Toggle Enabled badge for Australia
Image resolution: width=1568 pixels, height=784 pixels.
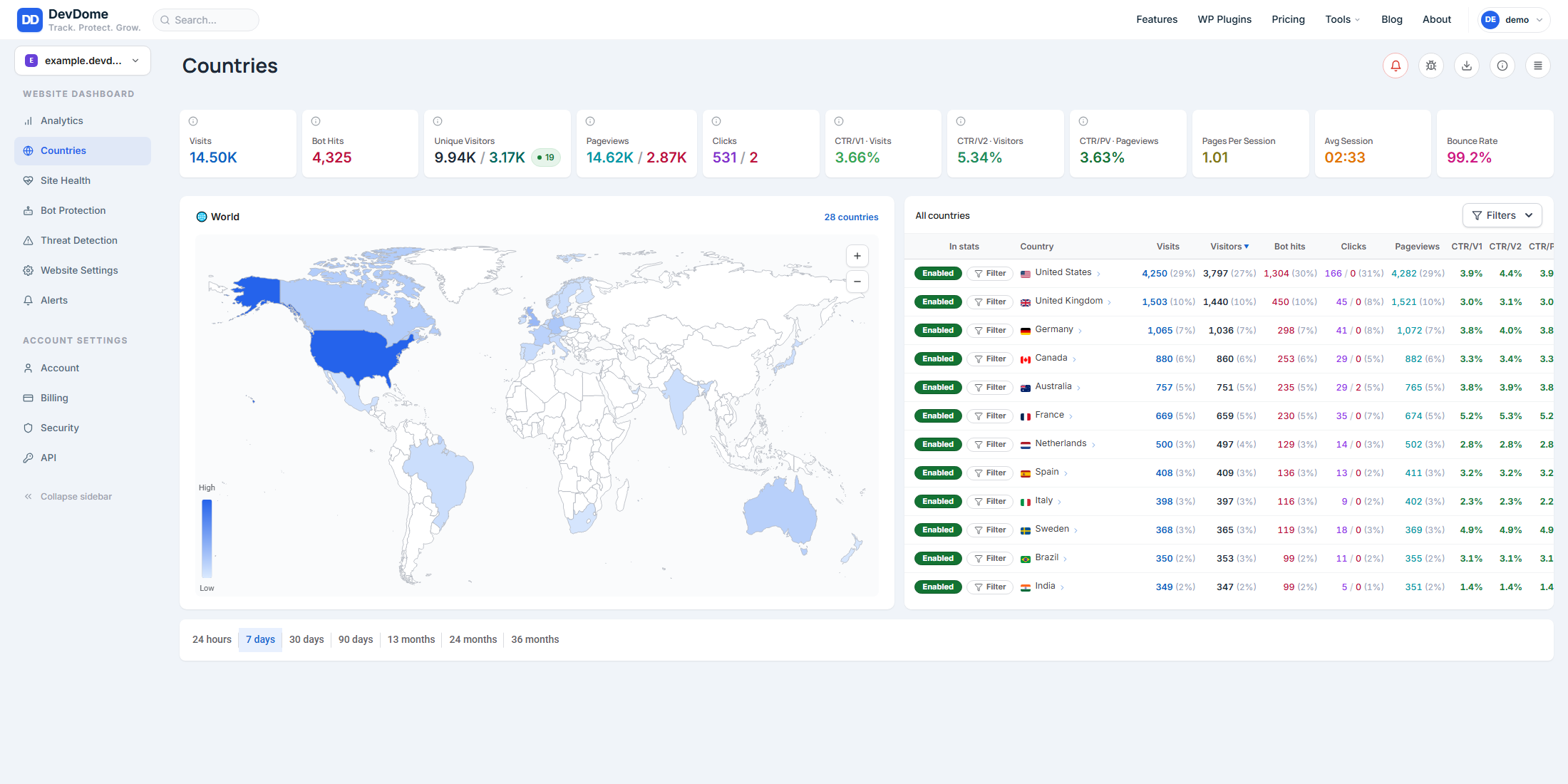tap(938, 388)
